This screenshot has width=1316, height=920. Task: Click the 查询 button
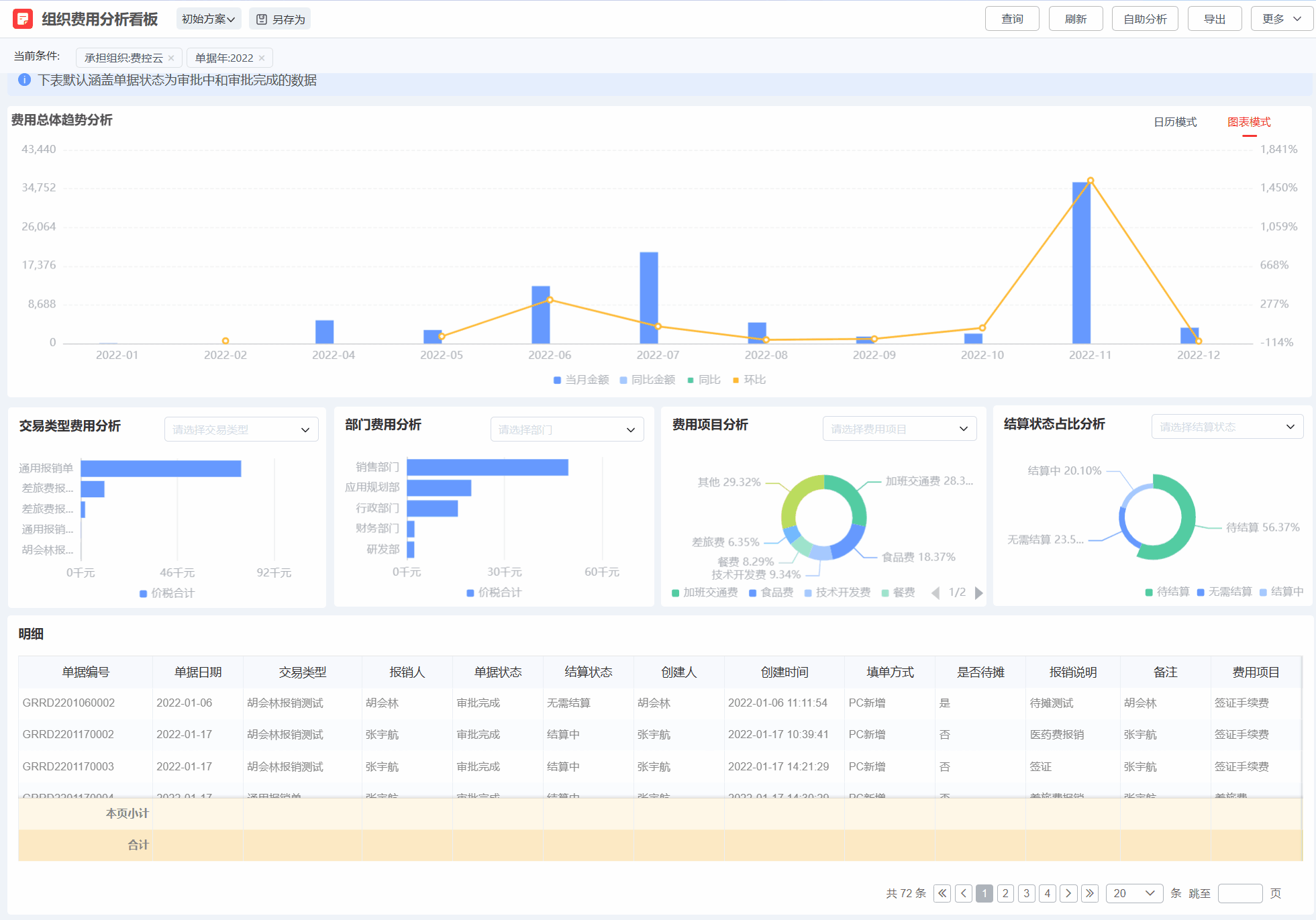(x=1011, y=19)
